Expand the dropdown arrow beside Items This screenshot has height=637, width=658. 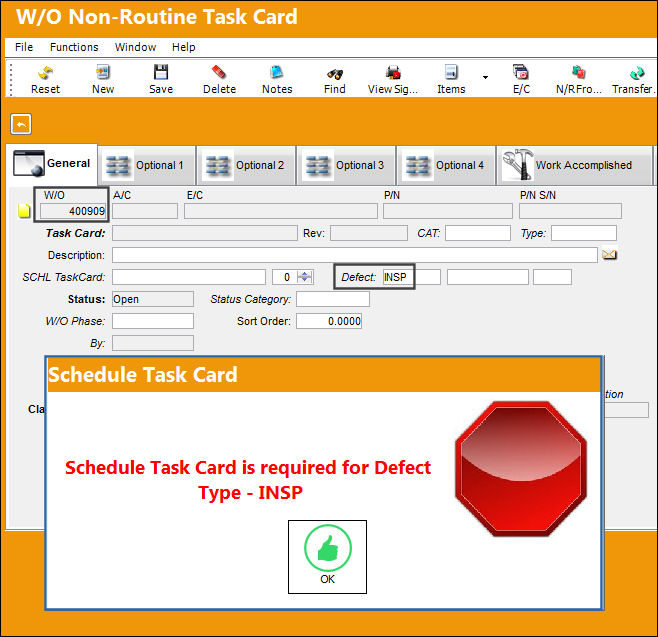tap(485, 77)
